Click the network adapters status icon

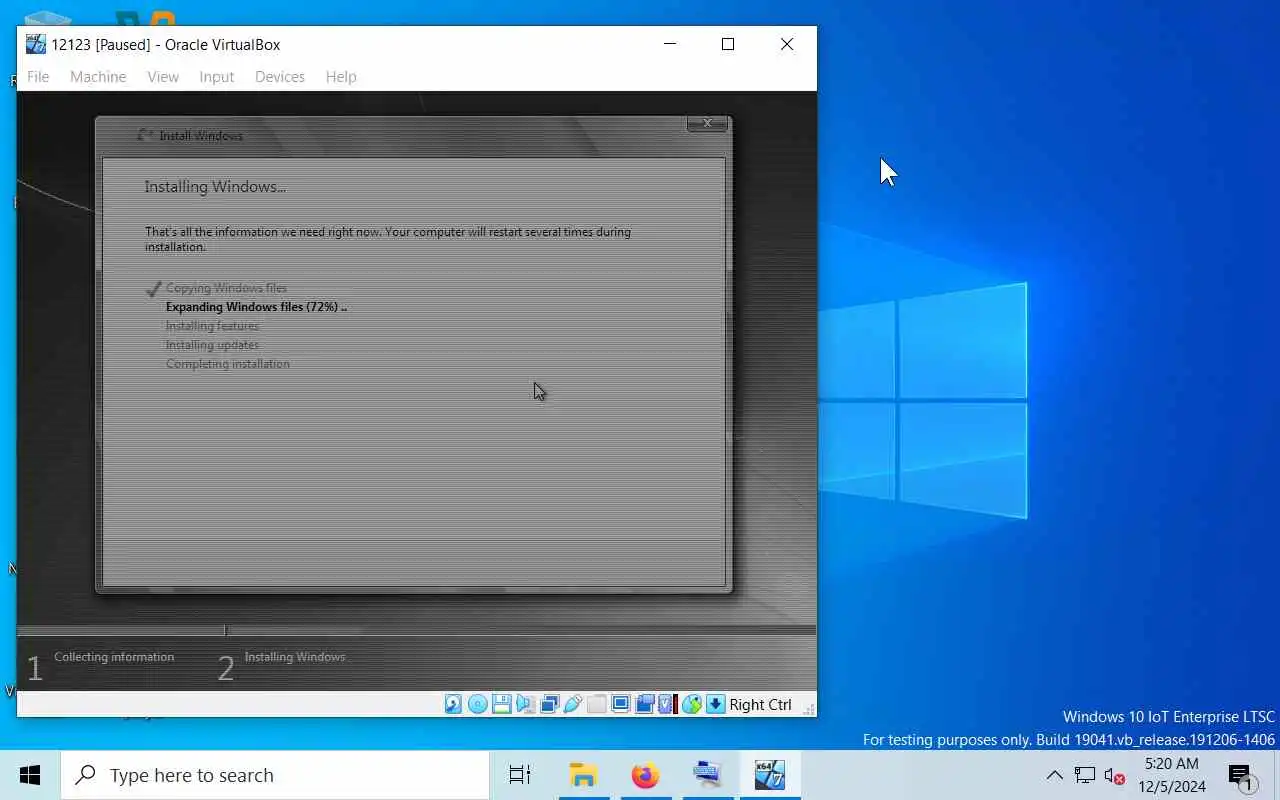coord(549,704)
